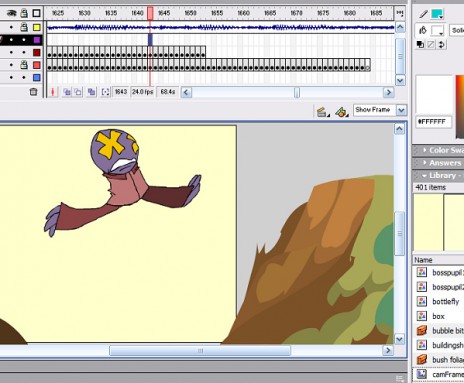Open the white fill color swatch

point(437,31)
